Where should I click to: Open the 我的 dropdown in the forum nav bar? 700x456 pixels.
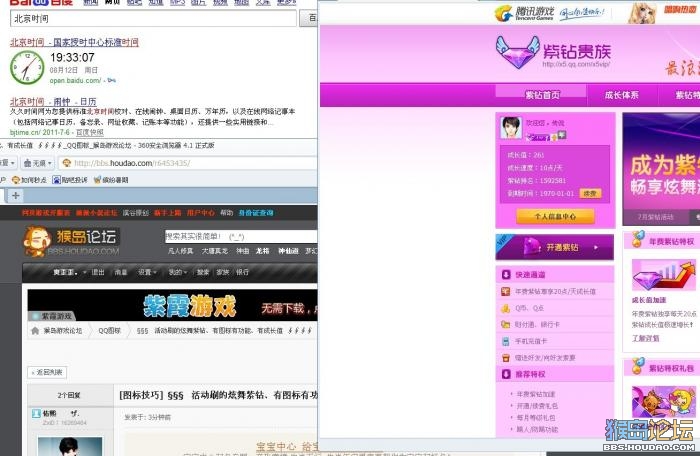tap(177, 272)
